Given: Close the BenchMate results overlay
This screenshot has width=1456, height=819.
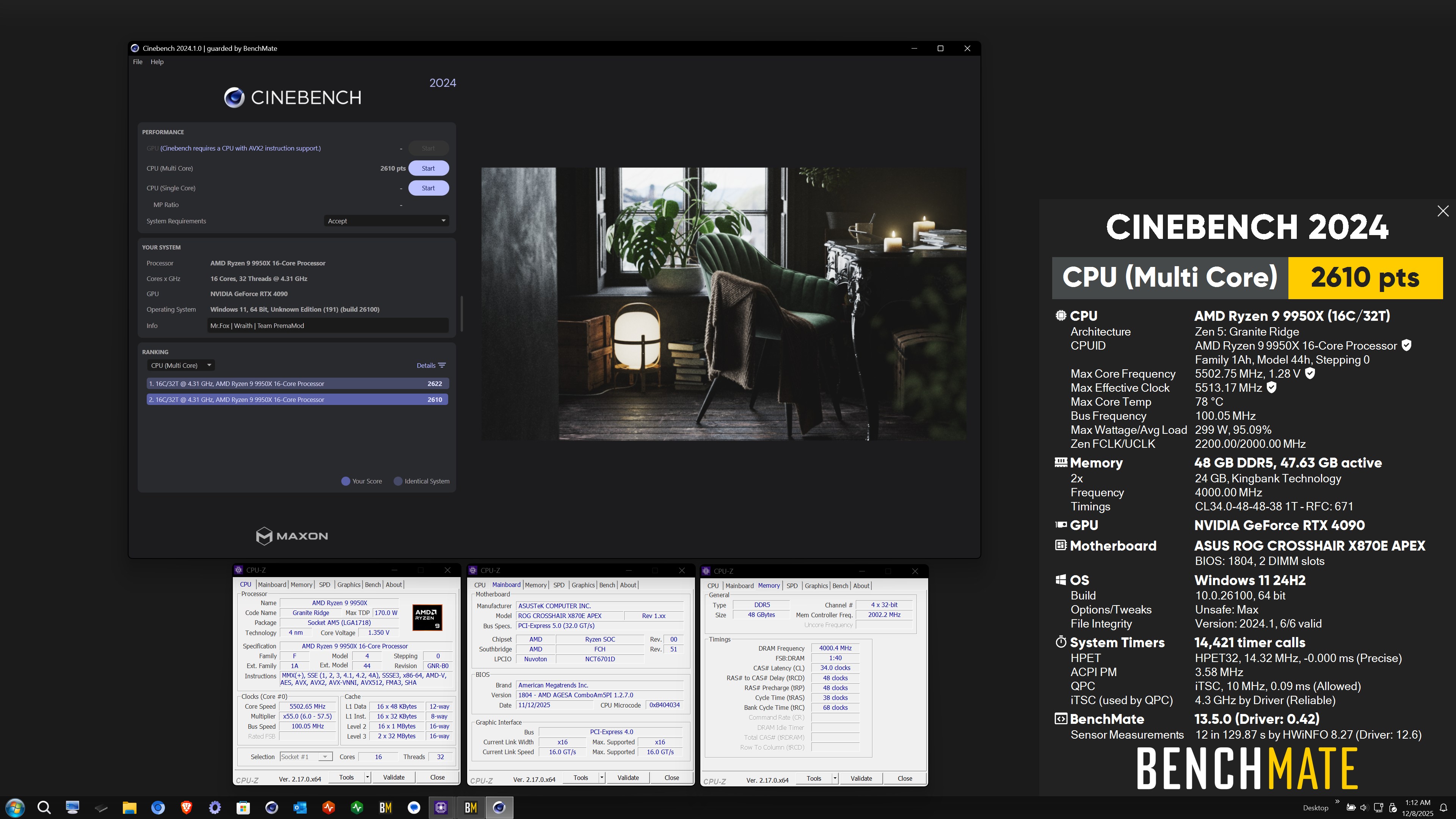Looking at the screenshot, I should point(1442,211).
